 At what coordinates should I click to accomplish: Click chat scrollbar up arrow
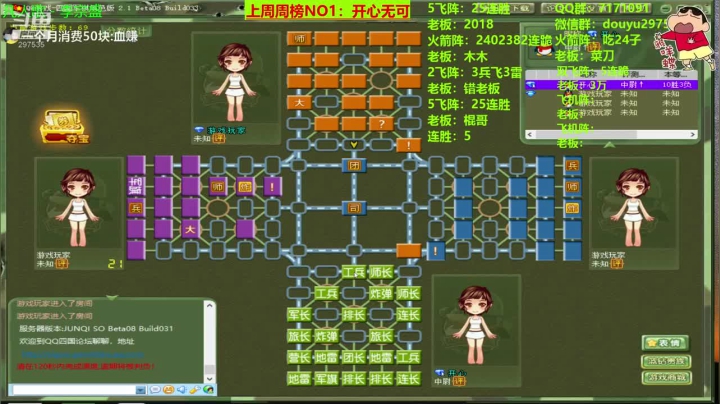(209, 305)
